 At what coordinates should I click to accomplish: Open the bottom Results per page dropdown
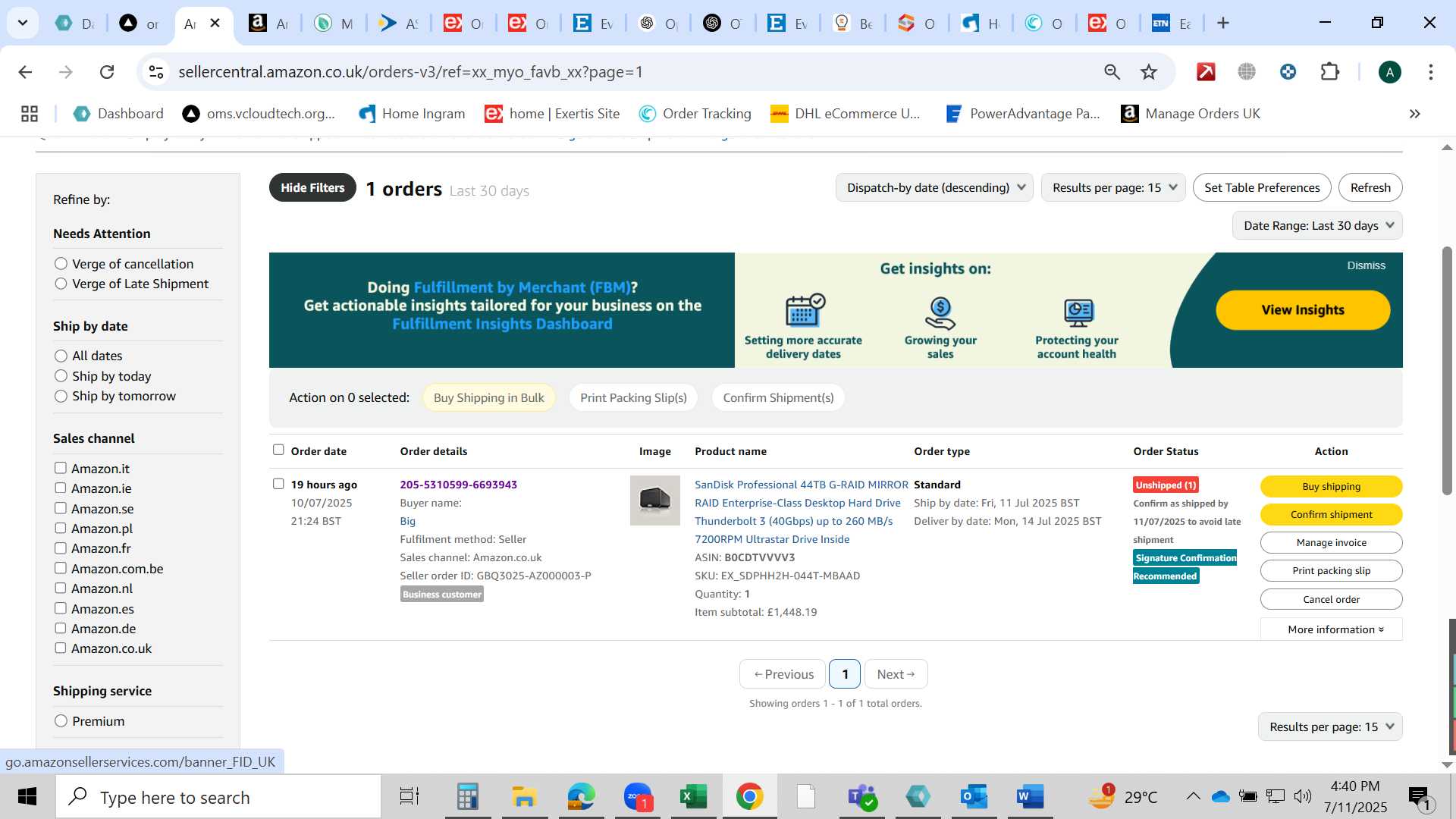tap(1330, 726)
